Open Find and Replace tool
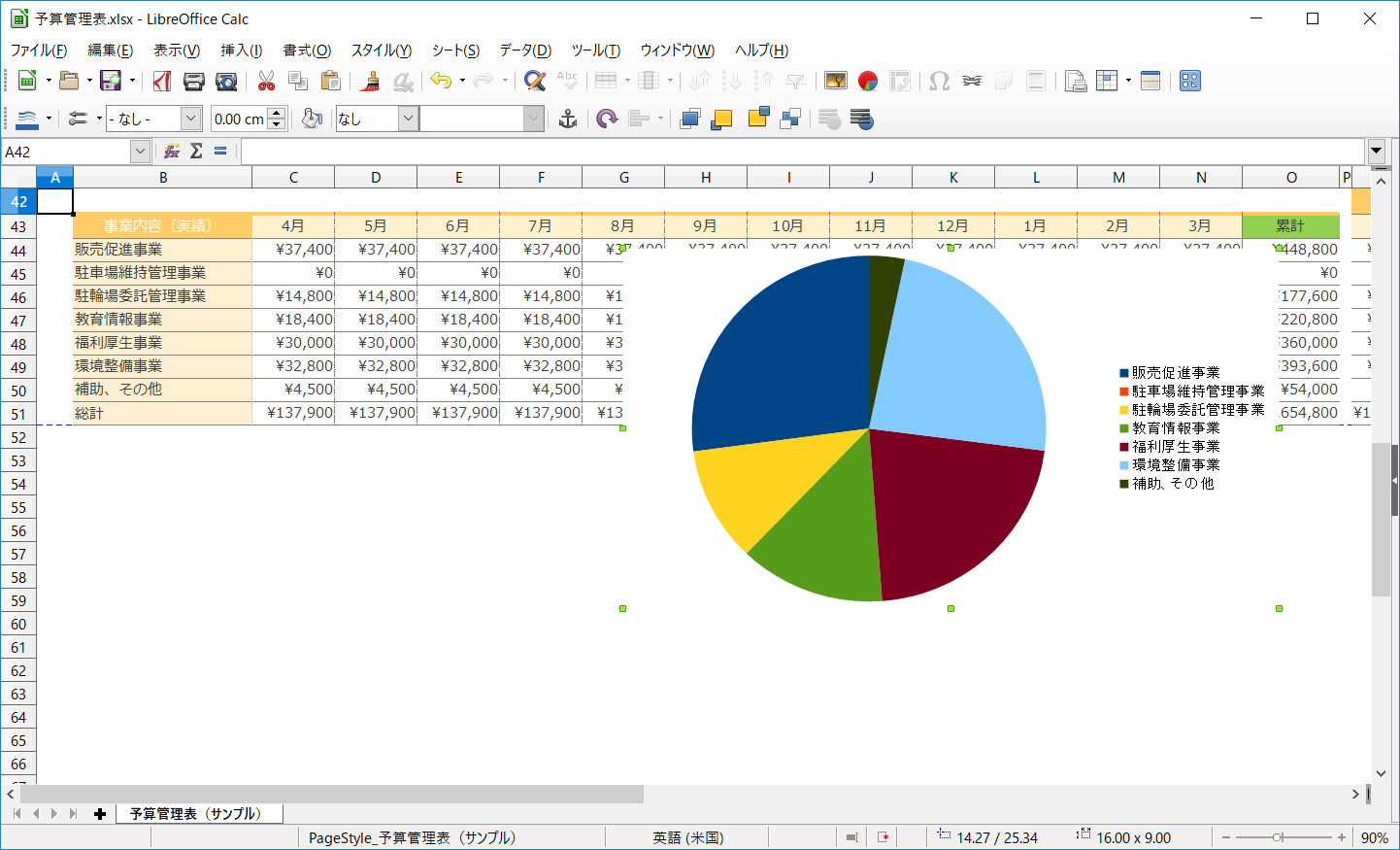Screen dimensions: 1400x850 coord(535,81)
